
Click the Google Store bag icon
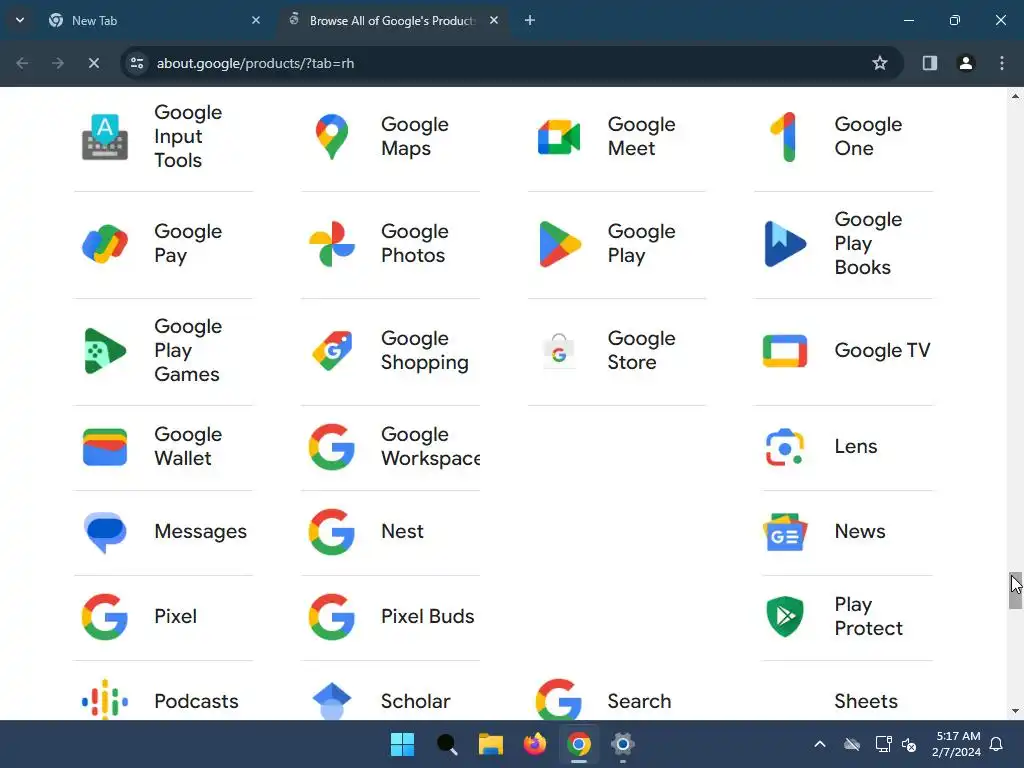(x=558, y=351)
